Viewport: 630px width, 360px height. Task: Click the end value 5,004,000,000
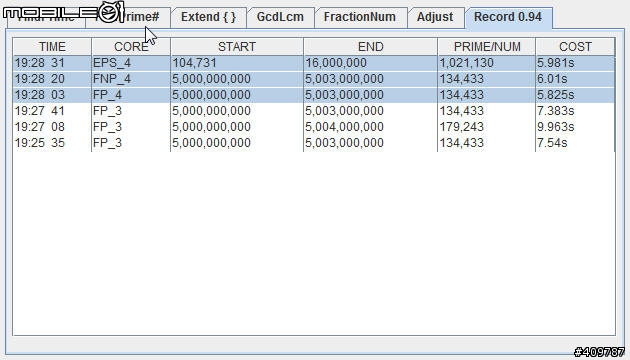(x=370, y=127)
